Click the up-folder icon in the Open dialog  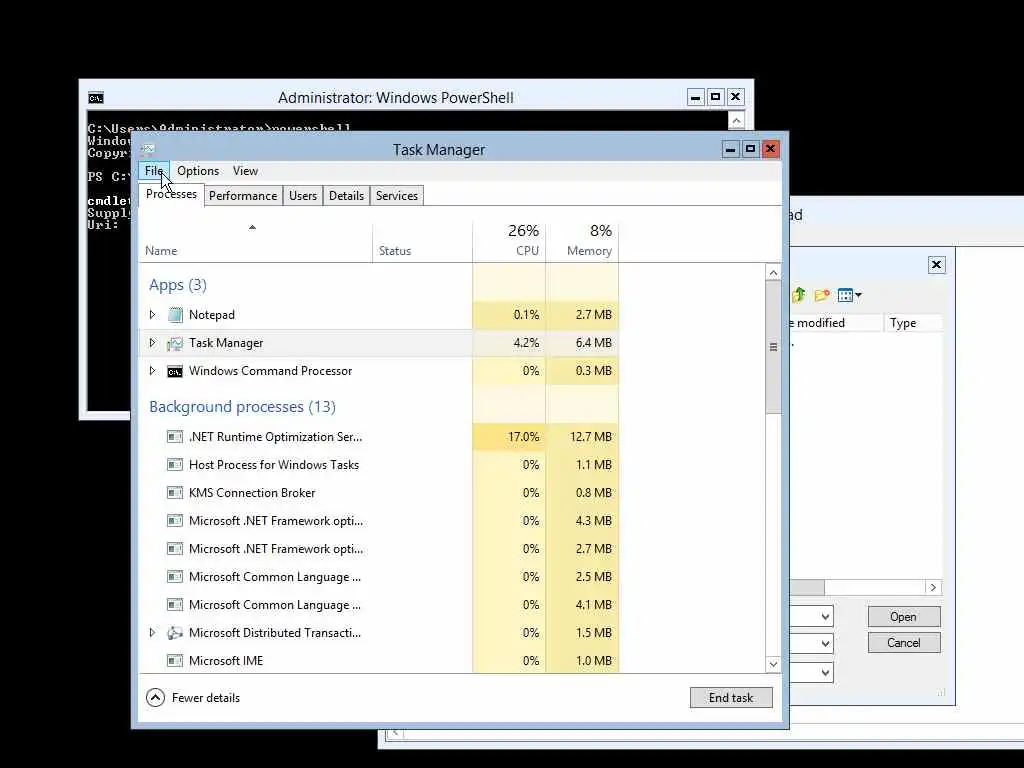point(799,295)
